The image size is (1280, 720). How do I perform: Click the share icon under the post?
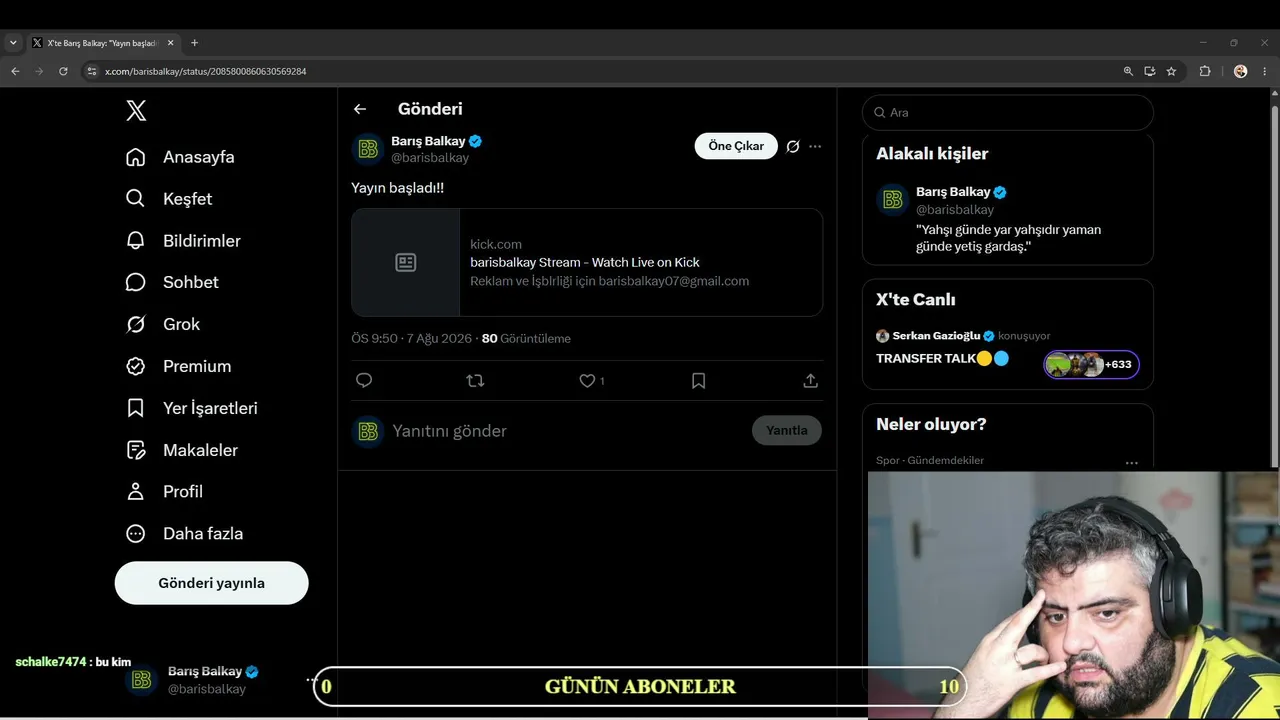click(x=811, y=381)
